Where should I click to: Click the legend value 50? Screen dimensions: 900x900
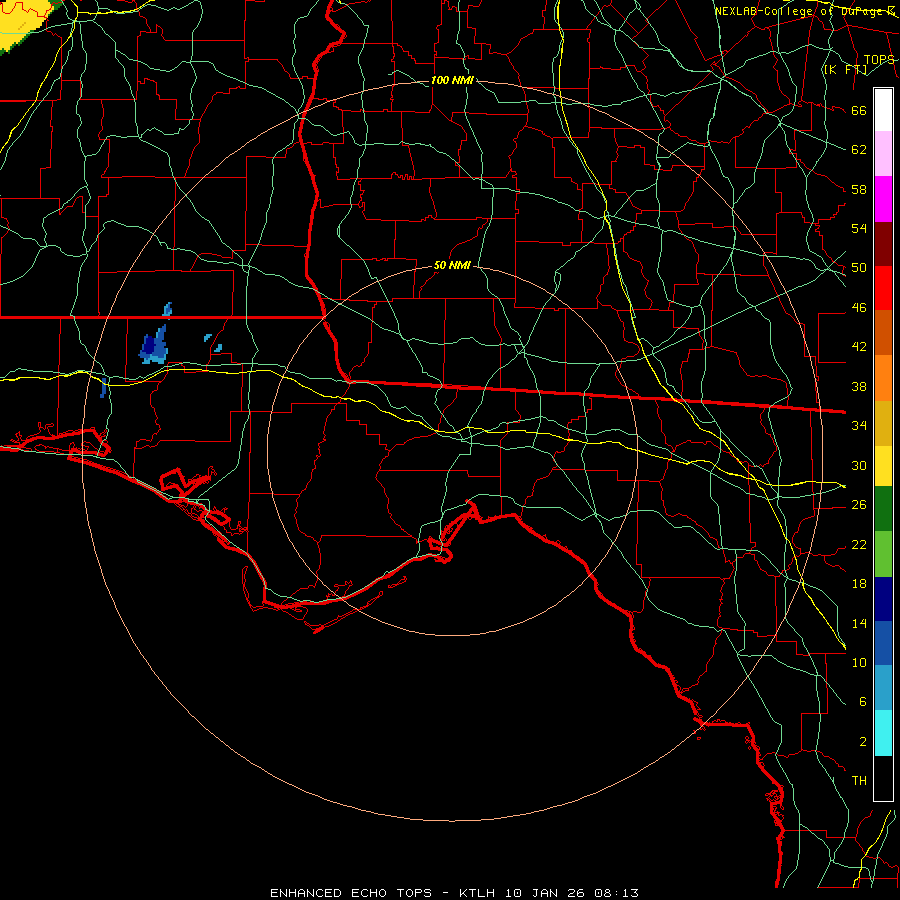pyautogui.click(x=859, y=268)
